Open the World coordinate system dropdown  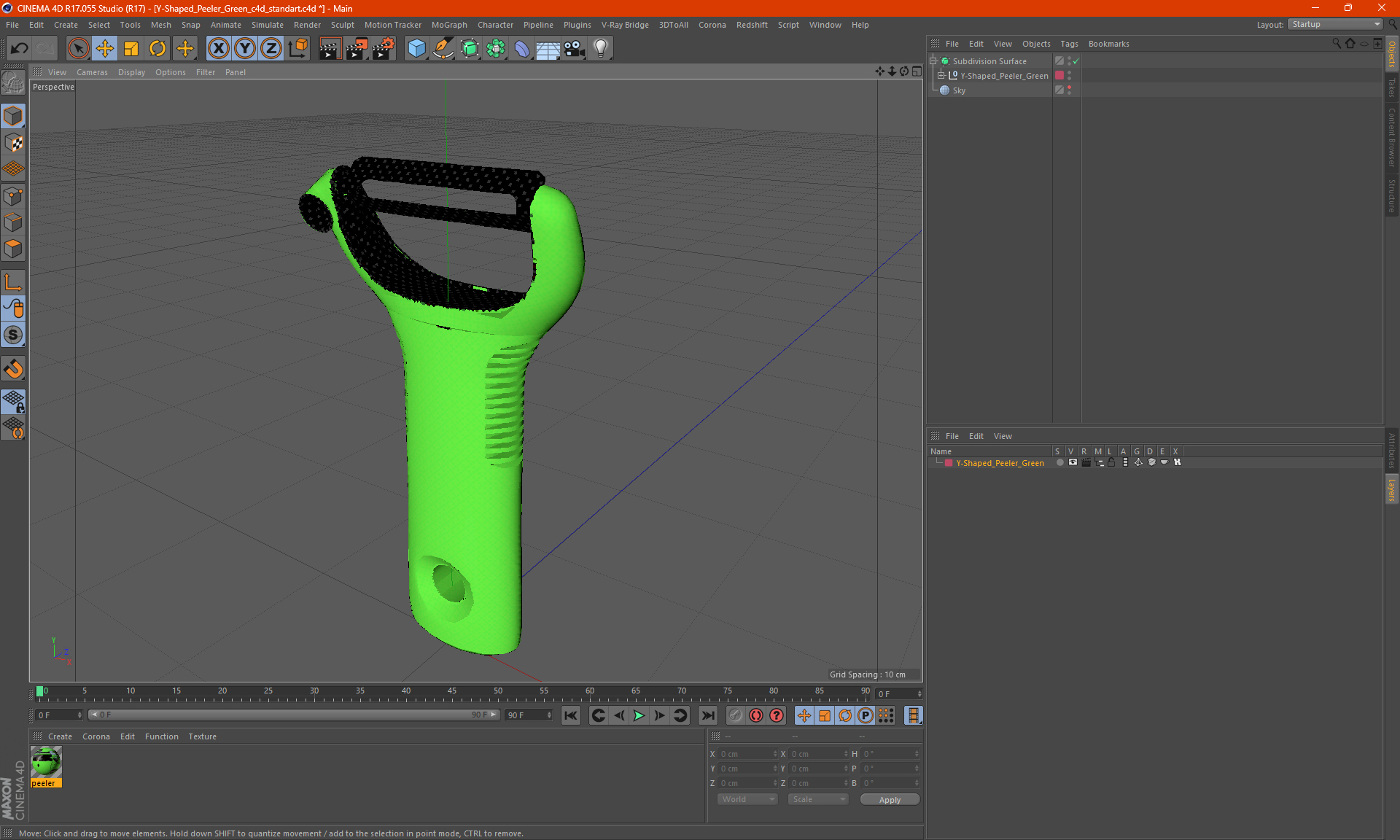click(x=747, y=799)
